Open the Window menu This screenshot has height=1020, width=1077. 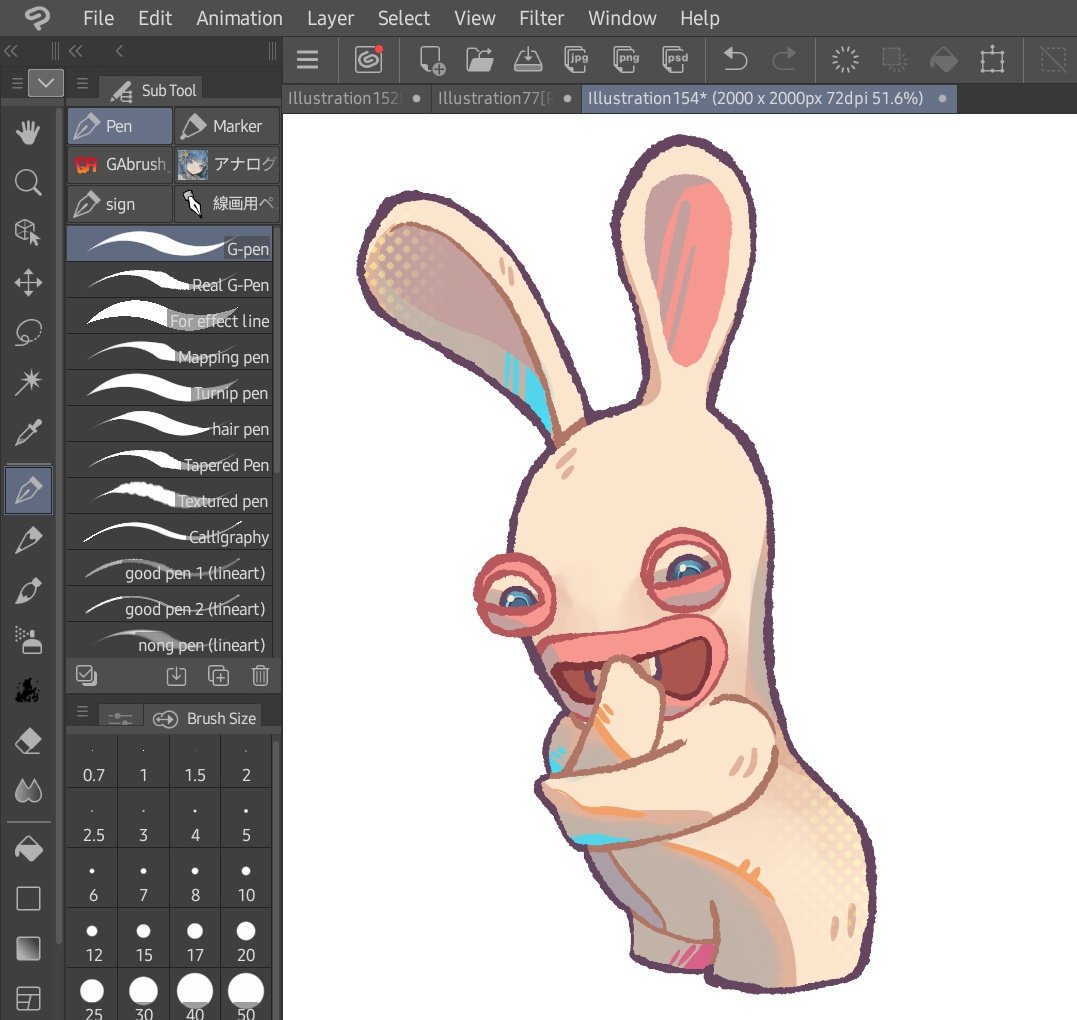tap(622, 18)
